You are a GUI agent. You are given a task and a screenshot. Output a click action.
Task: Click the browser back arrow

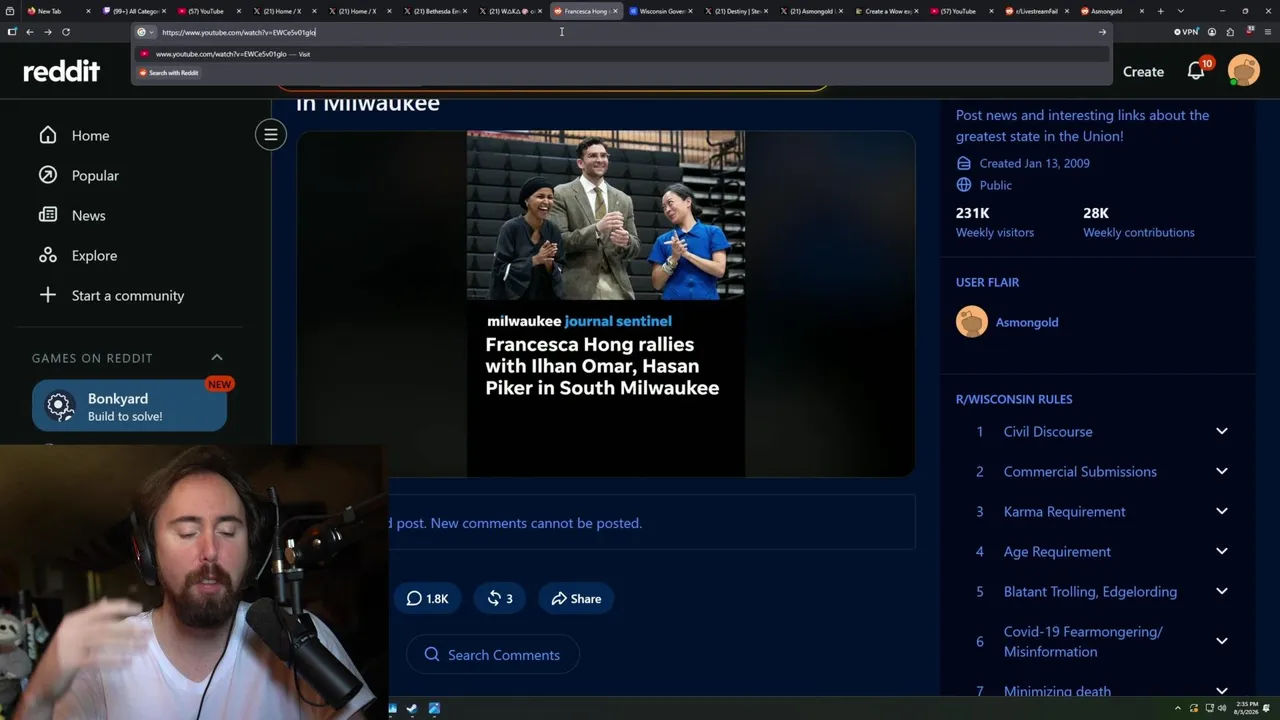click(x=30, y=32)
